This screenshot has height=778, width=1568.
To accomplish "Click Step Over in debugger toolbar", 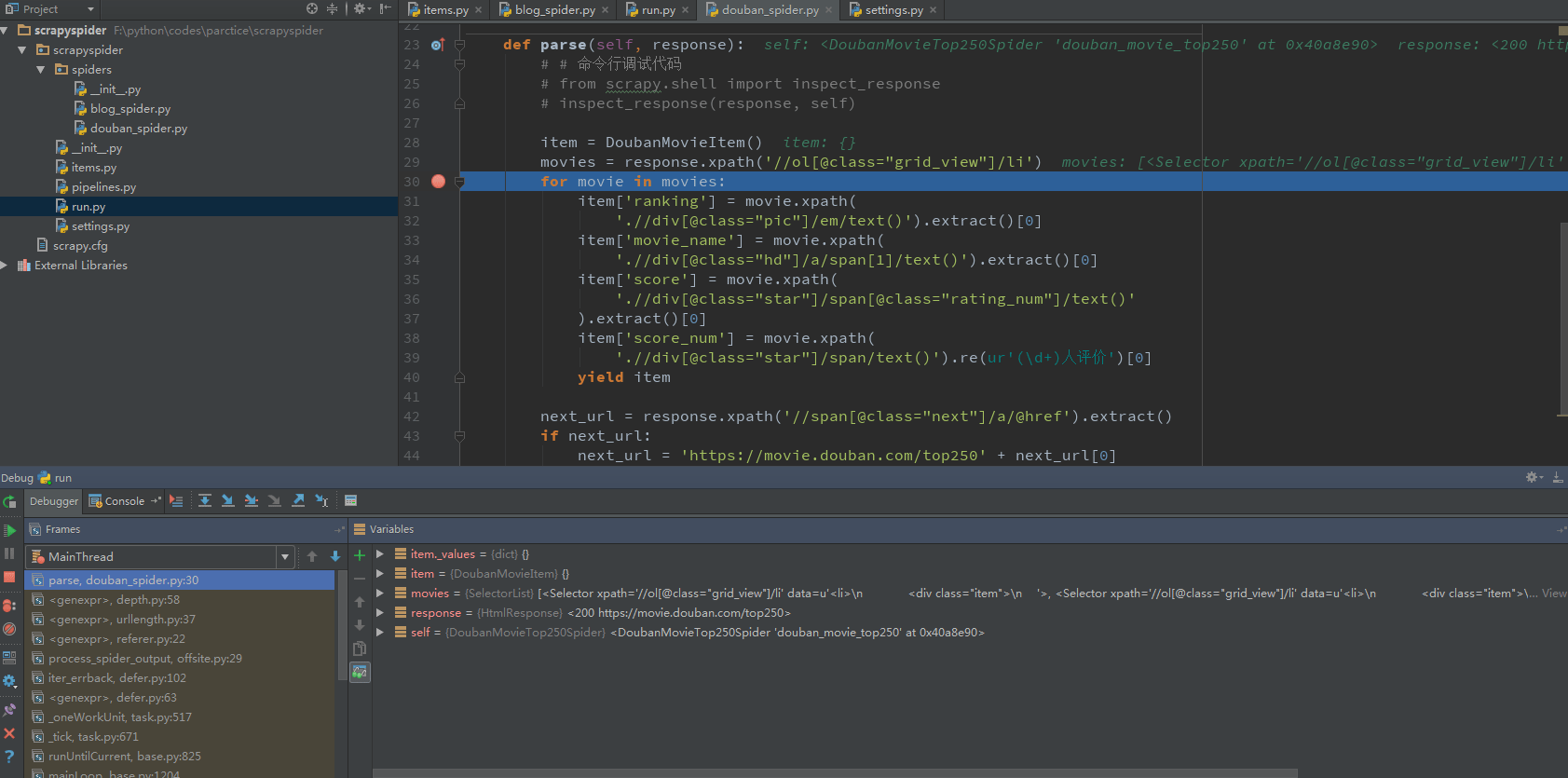I will tap(205, 501).
